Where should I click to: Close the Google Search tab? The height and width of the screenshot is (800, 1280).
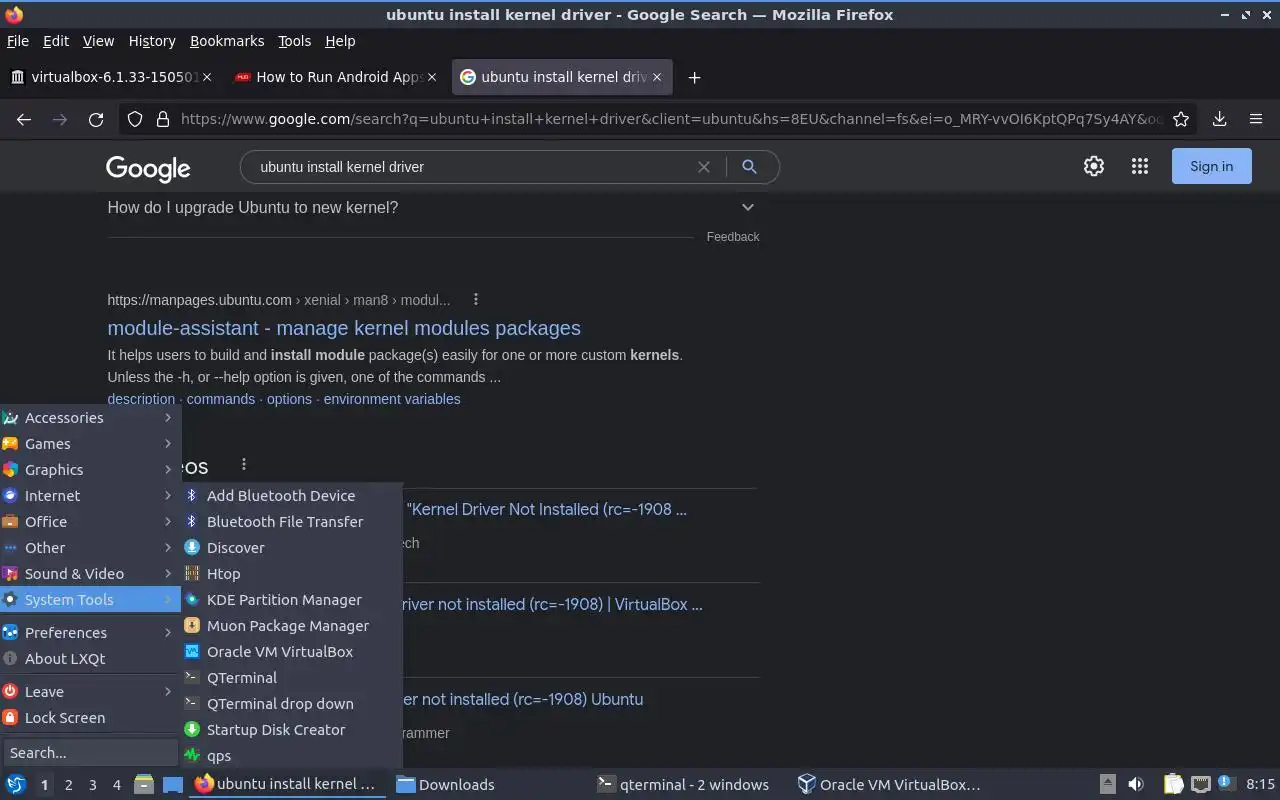click(x=657, y=77)
